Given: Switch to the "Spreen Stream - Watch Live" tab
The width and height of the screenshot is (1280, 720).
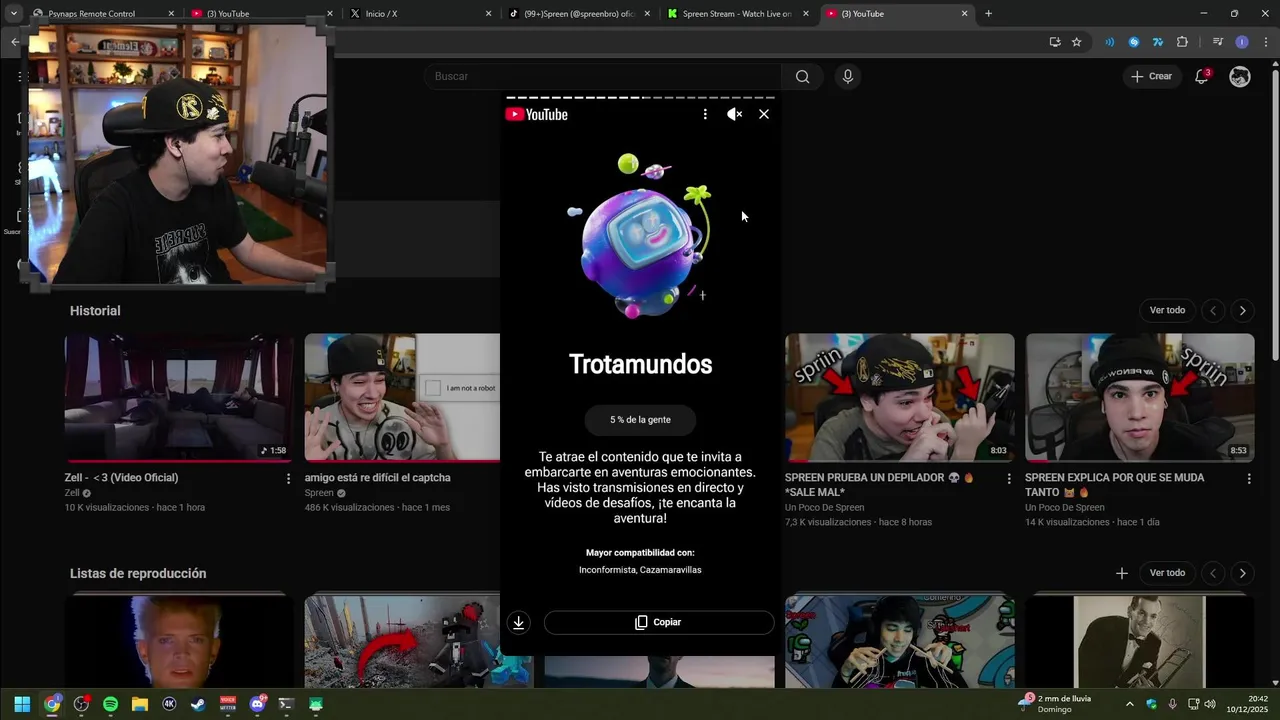Looking at the screenshot, I should pyautogui.click(x=740, y=14).
